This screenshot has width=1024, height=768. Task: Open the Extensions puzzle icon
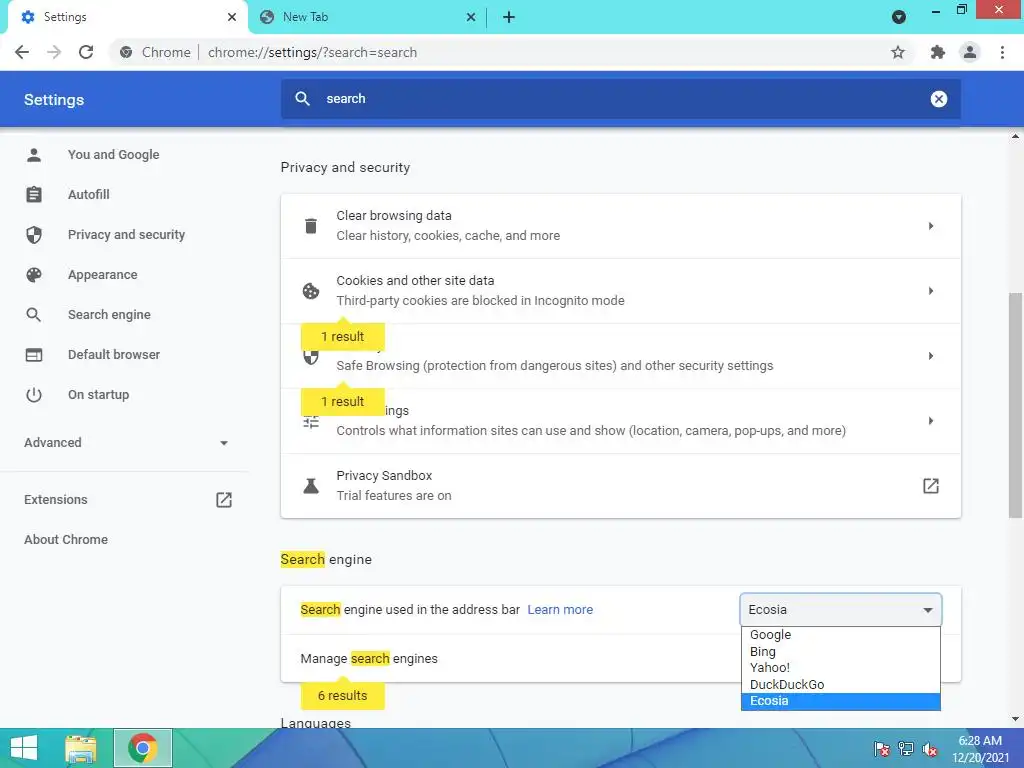pyautogui.click(x=937, y=52)
